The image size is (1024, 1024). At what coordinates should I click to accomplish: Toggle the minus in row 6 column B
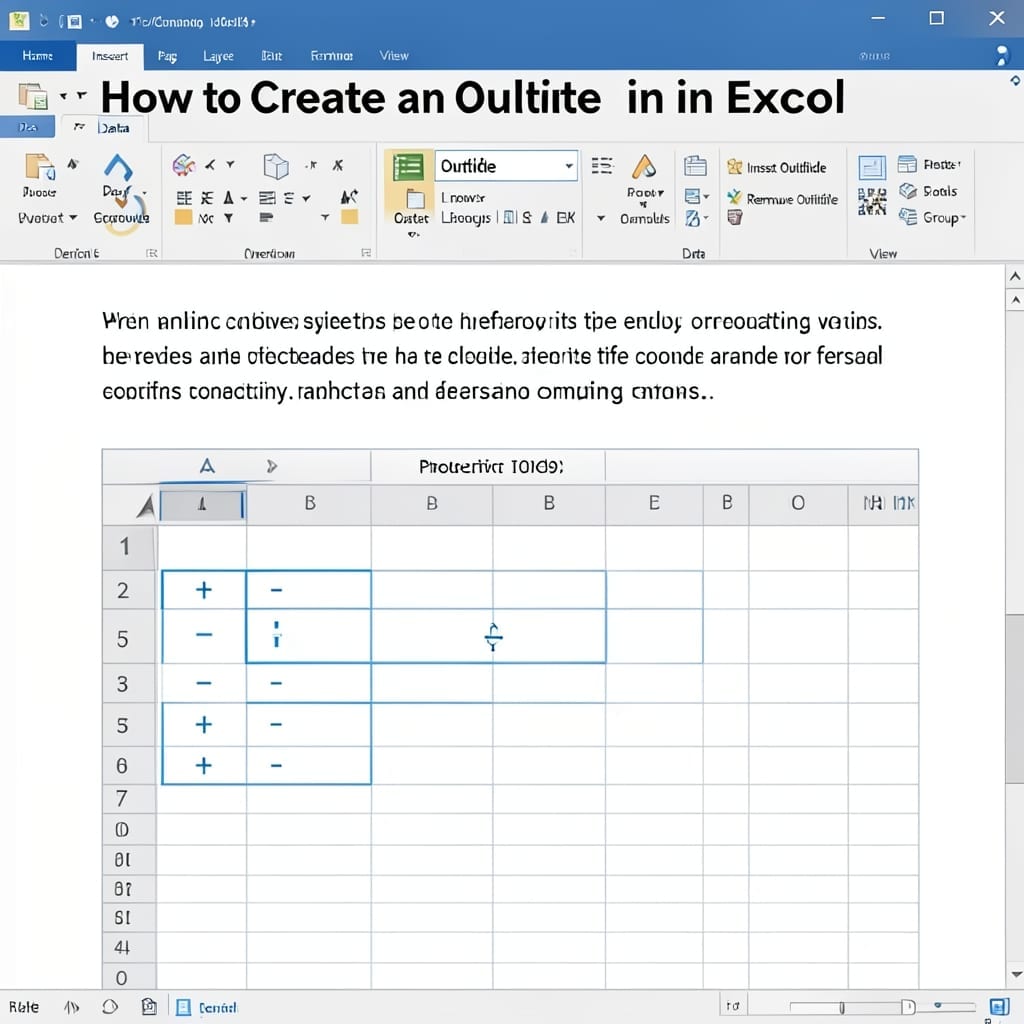tap(276, 765)
